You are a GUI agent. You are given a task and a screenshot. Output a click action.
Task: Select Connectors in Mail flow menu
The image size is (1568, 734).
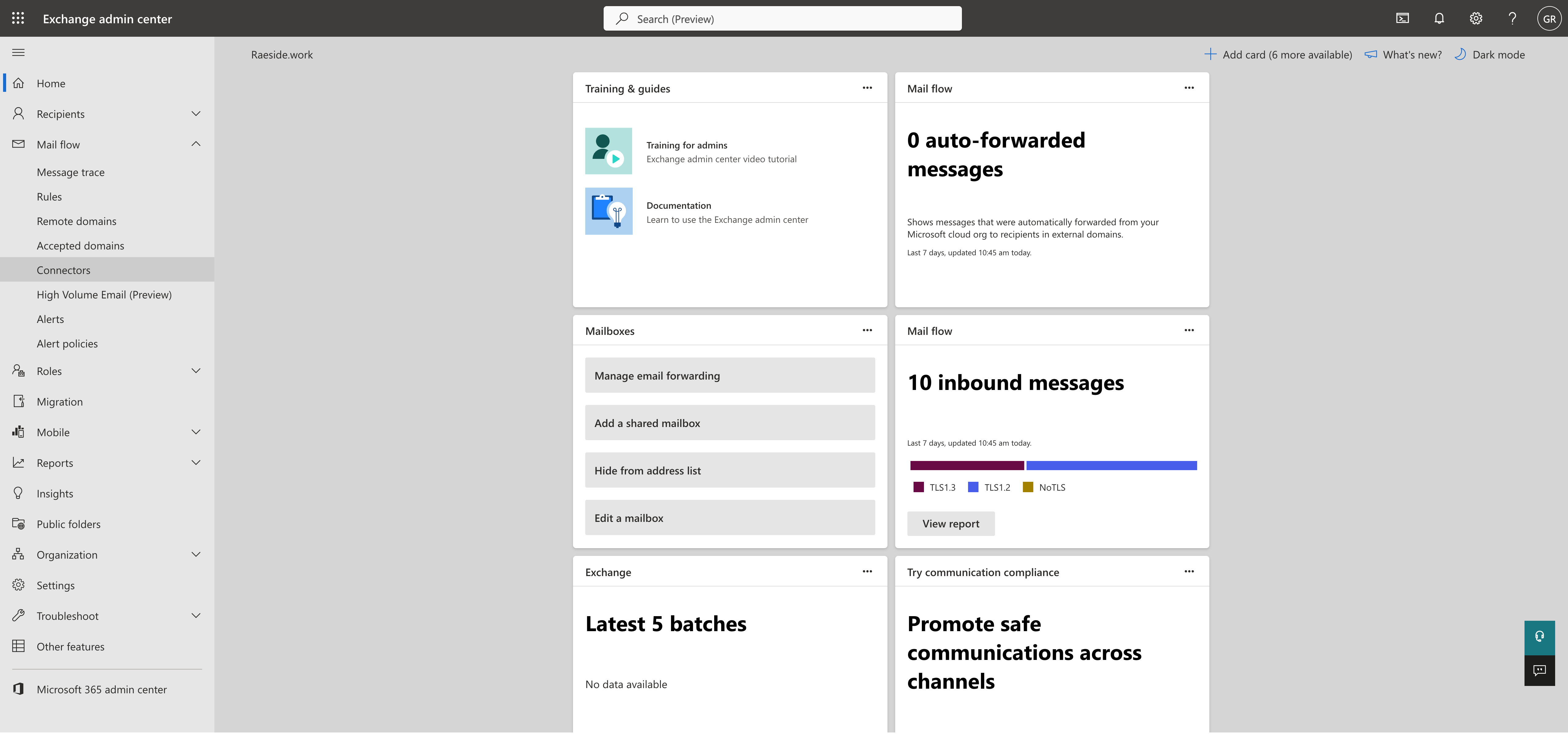[x=63, y=270]
